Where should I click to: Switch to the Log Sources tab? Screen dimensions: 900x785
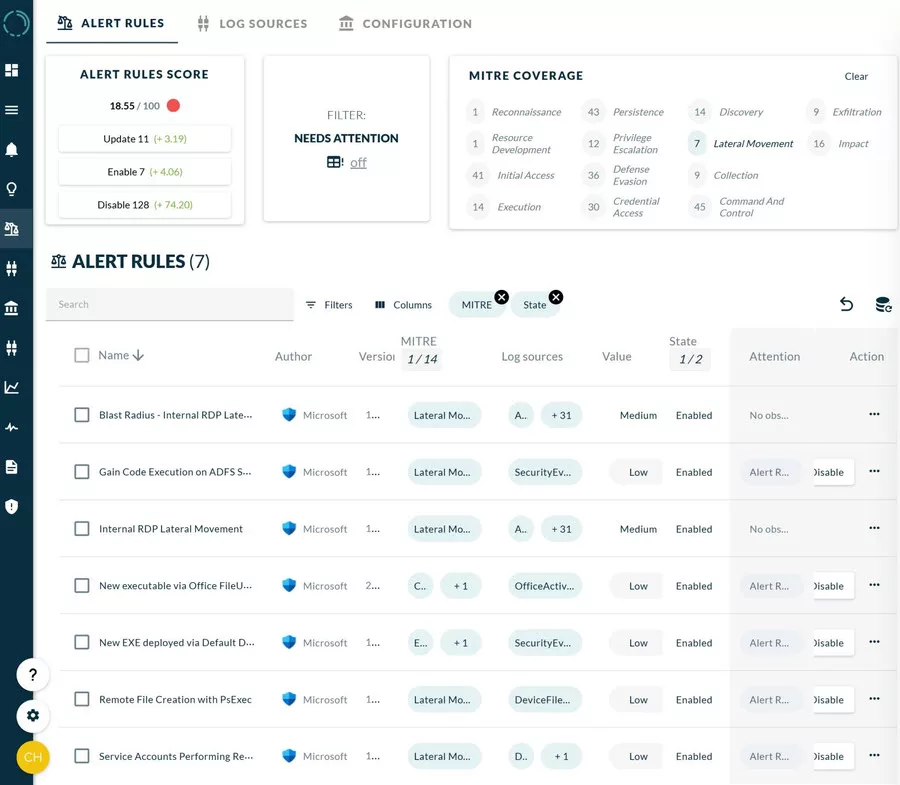pyautogui.click(x=252, y=24)
